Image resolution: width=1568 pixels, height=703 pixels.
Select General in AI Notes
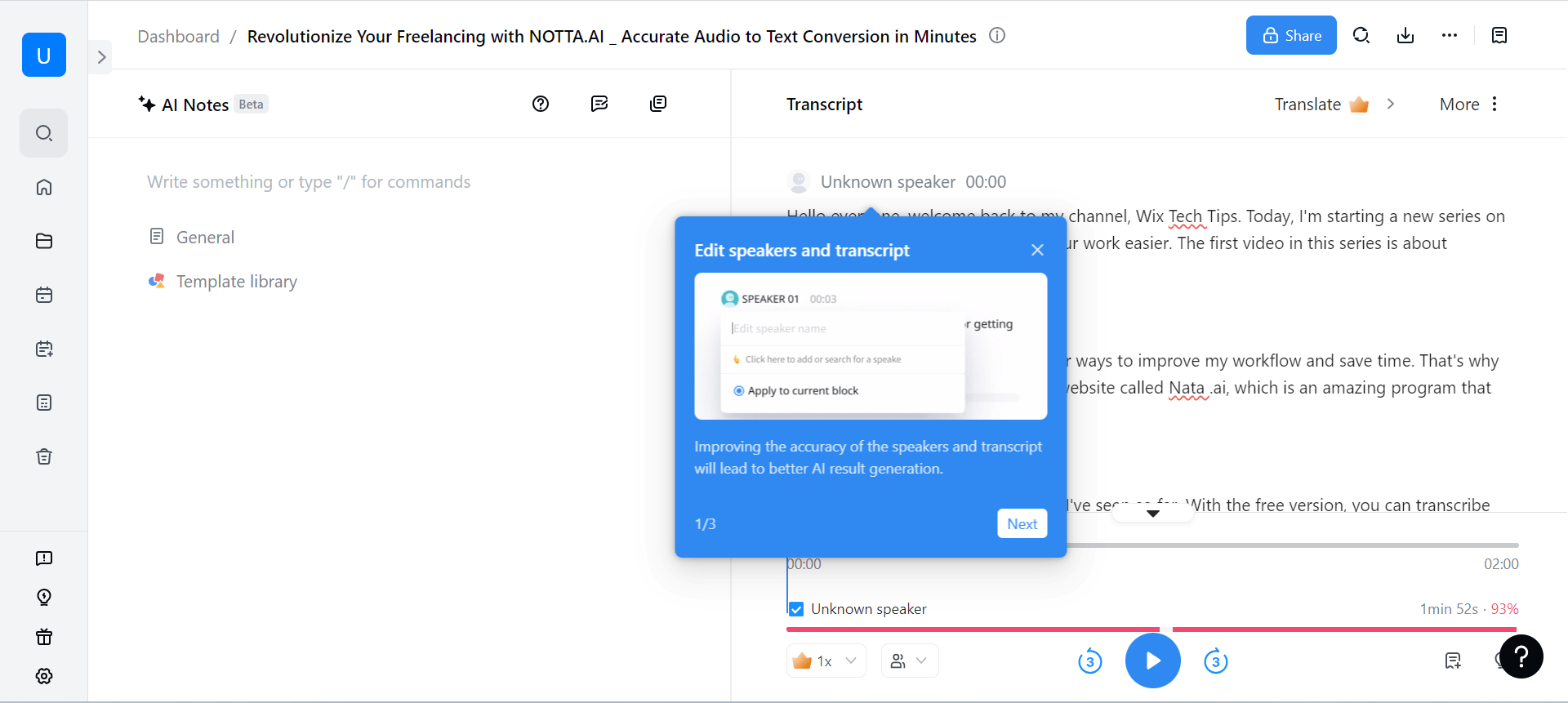(x=205, y=238)
